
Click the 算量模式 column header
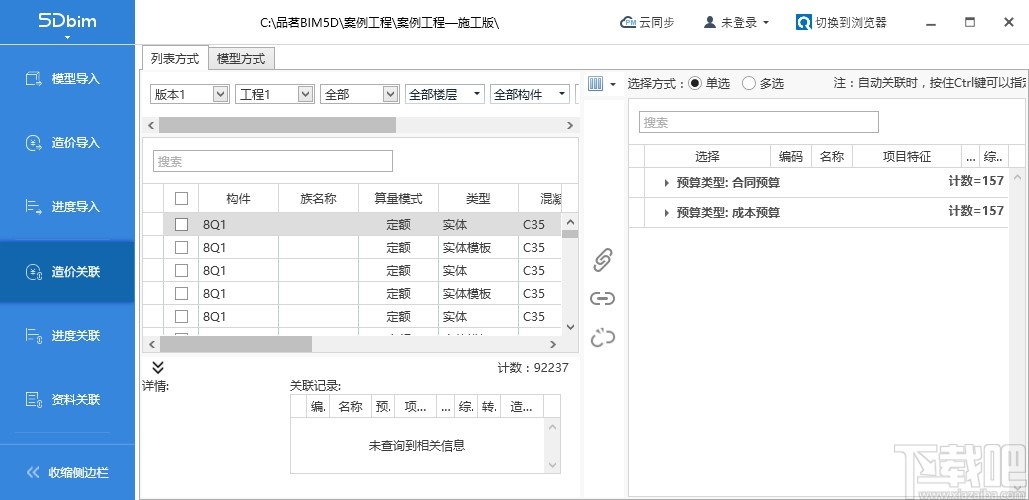click(398, 198)
